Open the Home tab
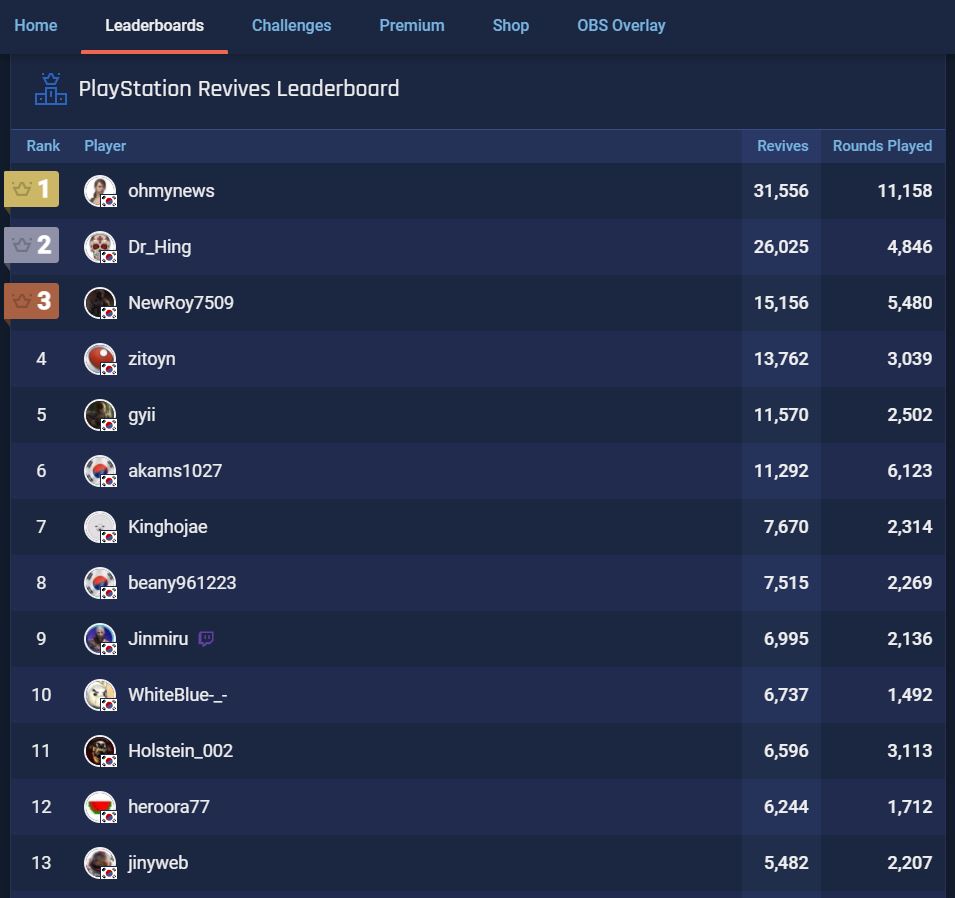The width and height of the screenshot is (955, 898). 36,25
